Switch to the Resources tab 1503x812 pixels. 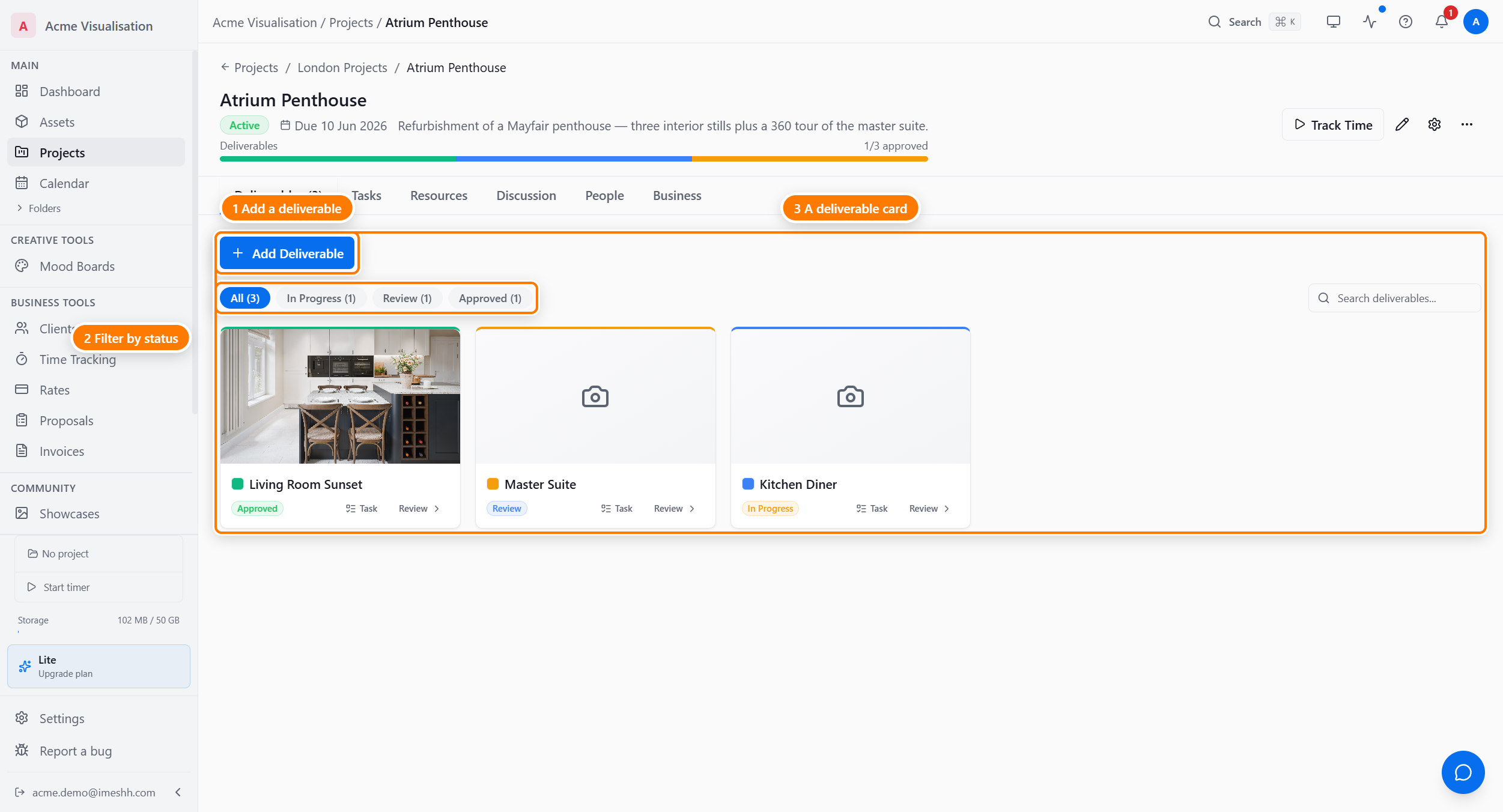point(439,195)
